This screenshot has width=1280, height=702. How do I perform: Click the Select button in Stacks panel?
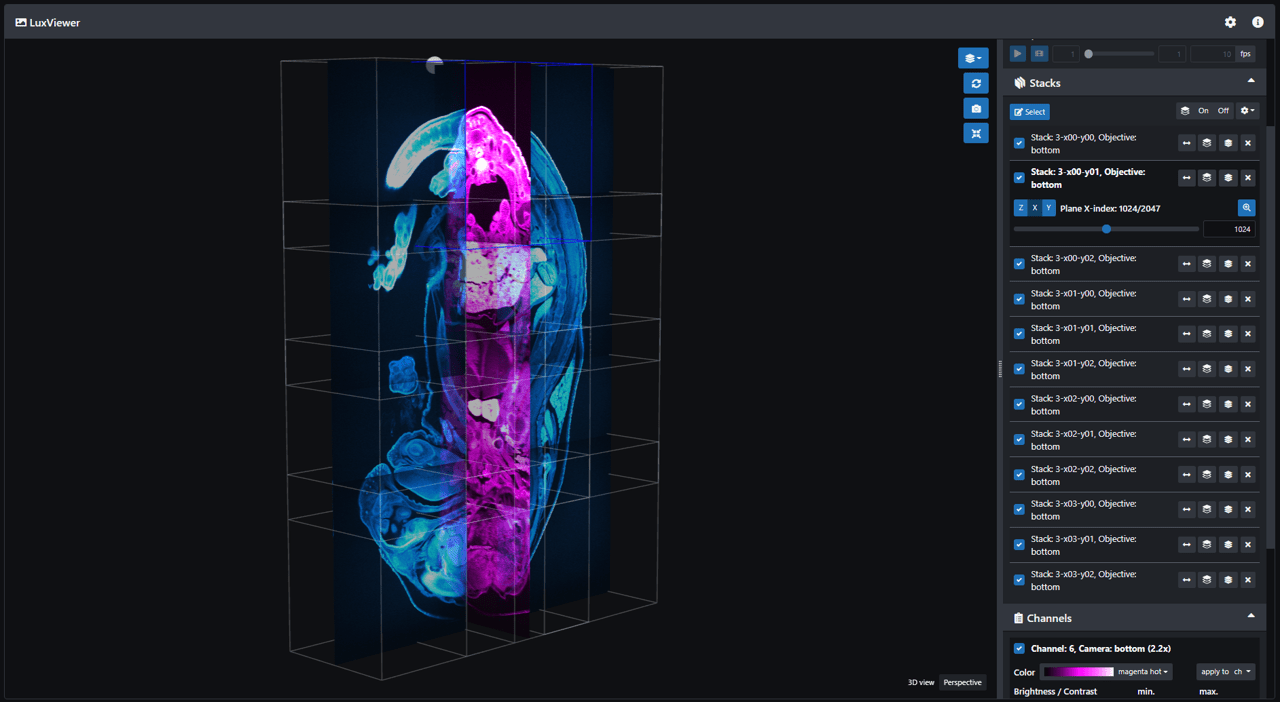click(1029, 112)
